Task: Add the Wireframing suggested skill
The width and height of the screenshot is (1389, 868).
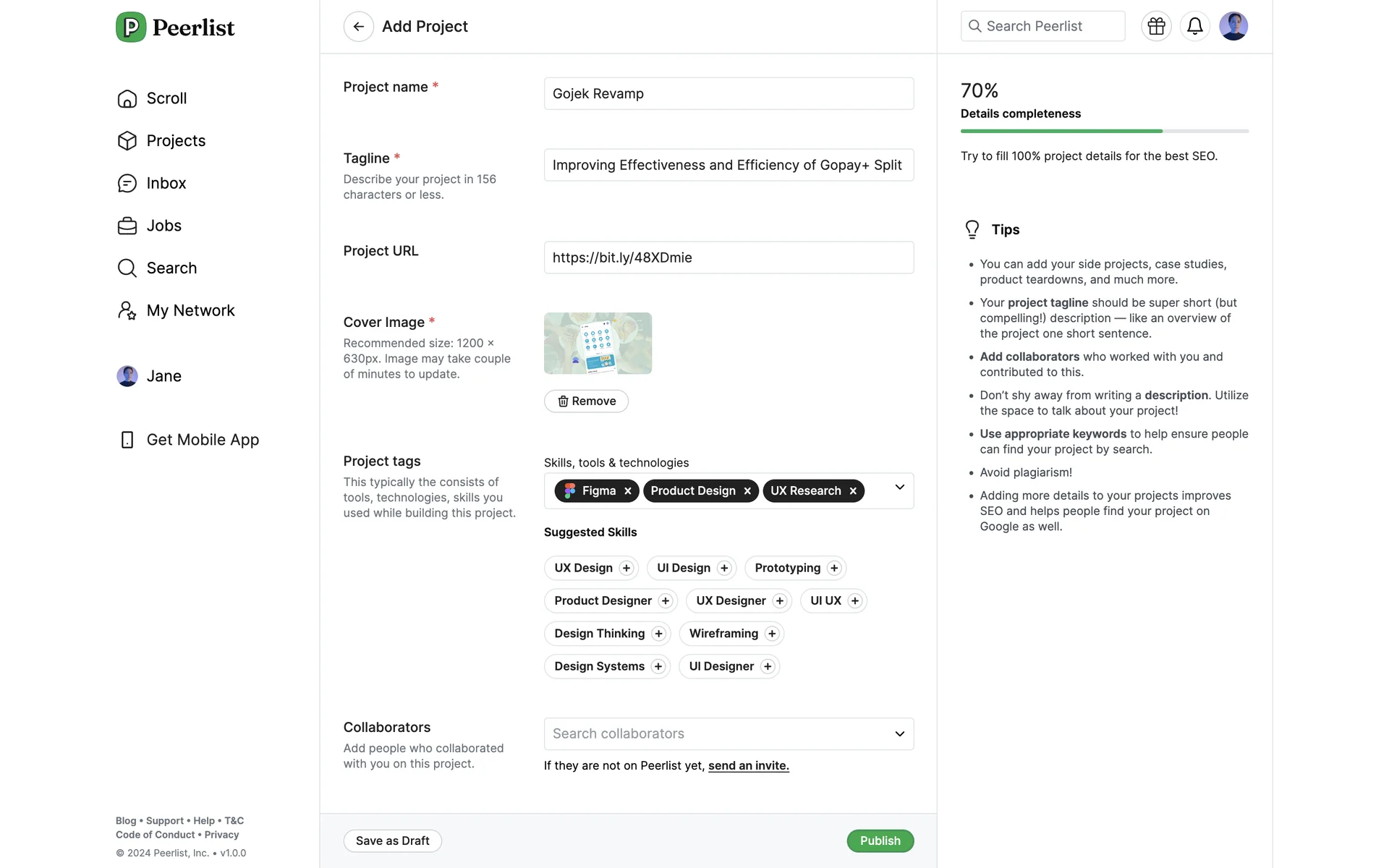Action: pyautogui.click(x=772, y=634)
